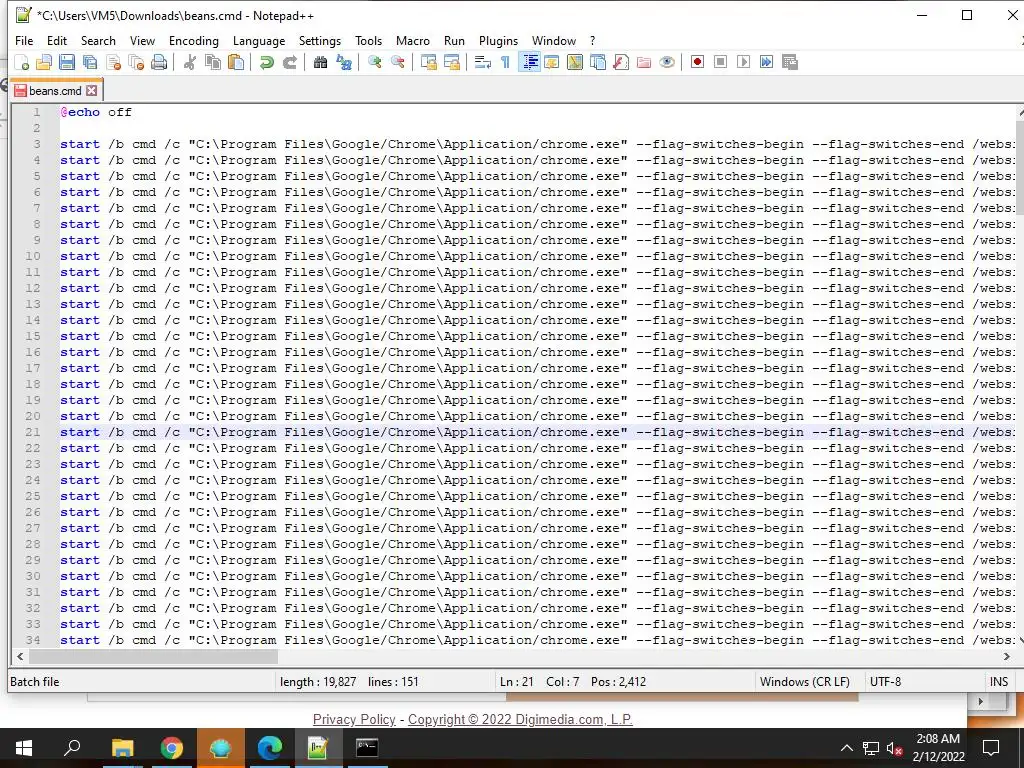1024x768 pixels.
Task: Click the Open file toolbar icon
Action: coord(44,63)
